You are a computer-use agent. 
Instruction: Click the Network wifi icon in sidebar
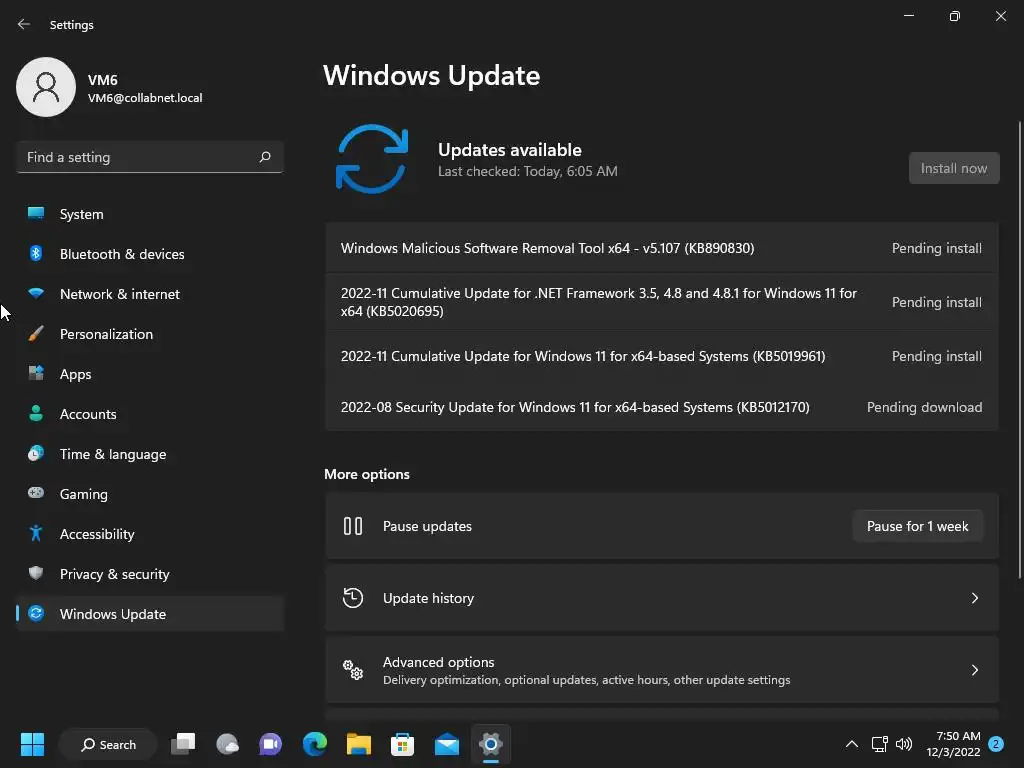(x=36, y=293)
